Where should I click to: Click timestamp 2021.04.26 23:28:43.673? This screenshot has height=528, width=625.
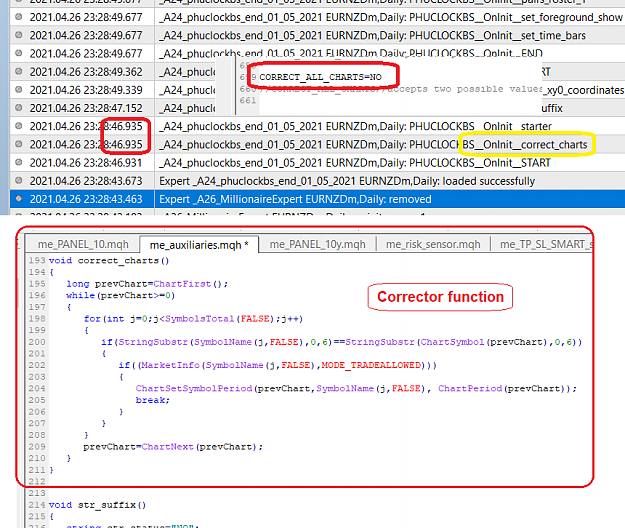click(x=86, y=181)
